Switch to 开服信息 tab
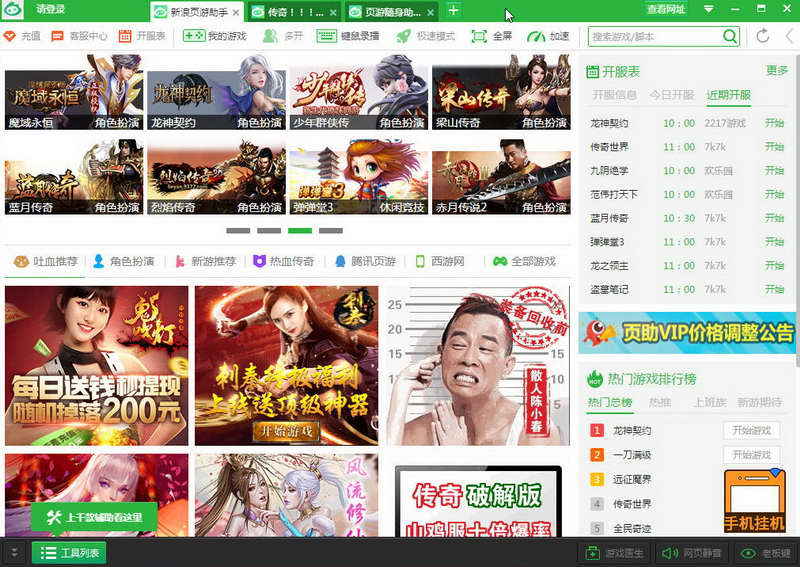This screenshot has width=800, height=567. pos(614,95)
